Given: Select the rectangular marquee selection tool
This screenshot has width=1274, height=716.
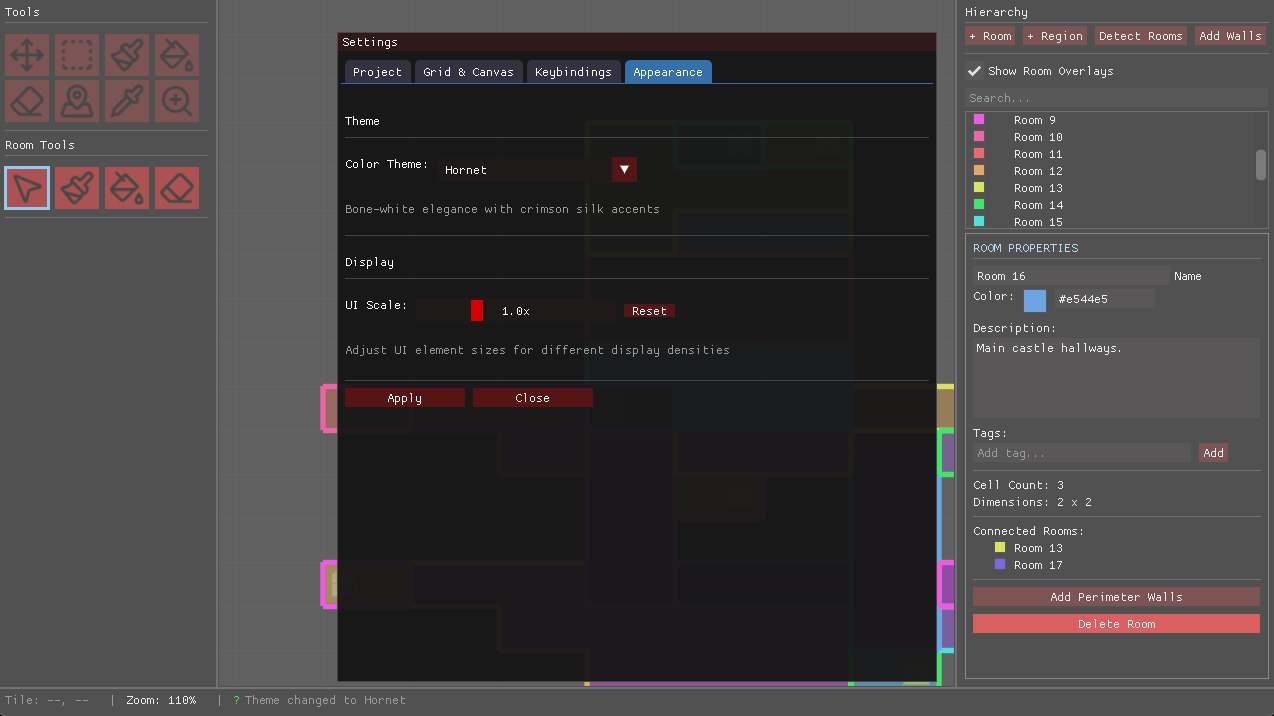Looking at the screenshot, I should coord(77,55).
